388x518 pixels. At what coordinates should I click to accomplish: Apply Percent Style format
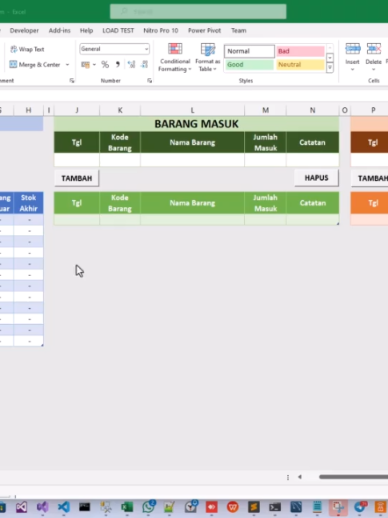tap(105, 64)
